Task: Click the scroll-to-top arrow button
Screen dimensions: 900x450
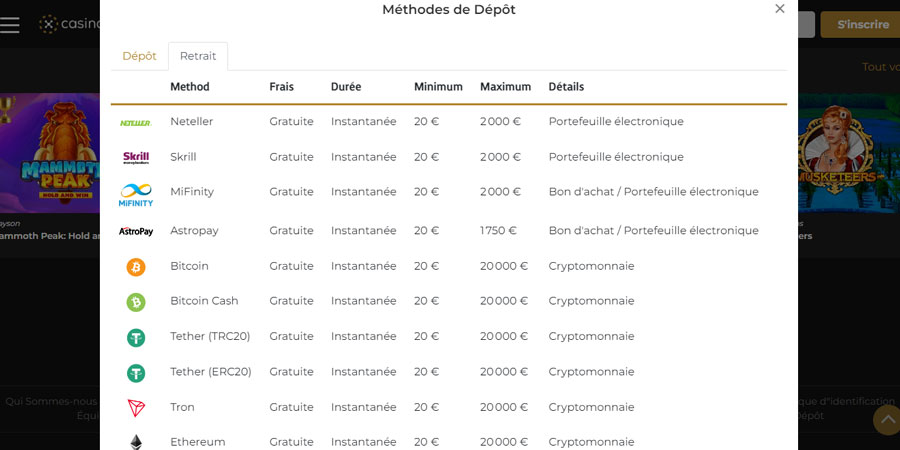Action: pyautogui.click(x=887, y=420)
